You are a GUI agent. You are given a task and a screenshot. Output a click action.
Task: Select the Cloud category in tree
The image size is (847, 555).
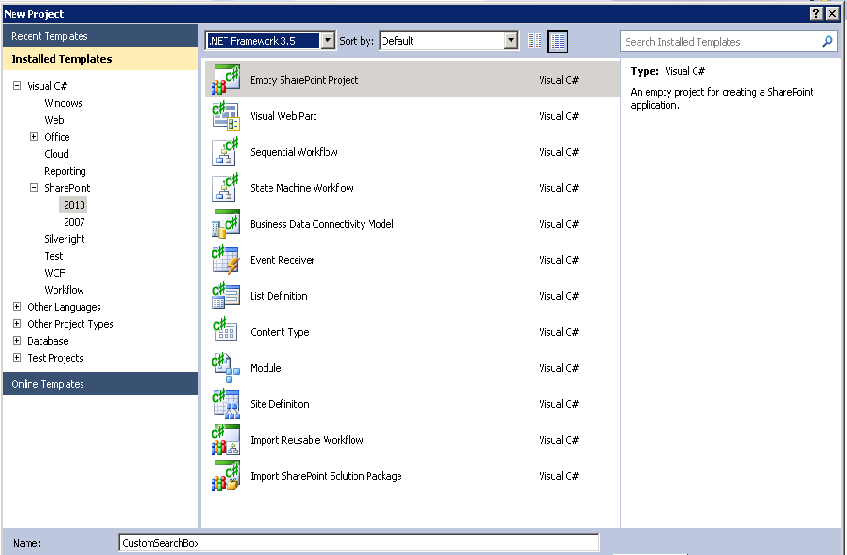click(56, 154)
